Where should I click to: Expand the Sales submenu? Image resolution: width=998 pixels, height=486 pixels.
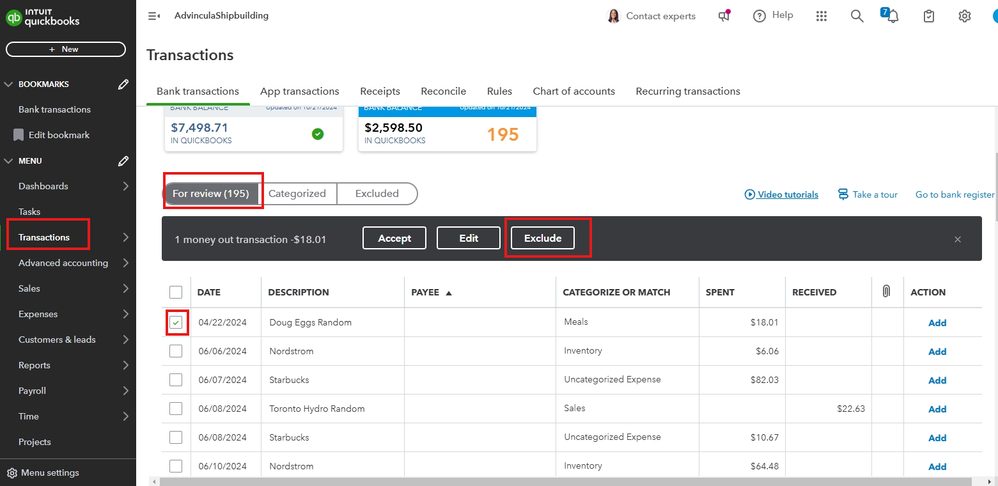tap(125, 288)
